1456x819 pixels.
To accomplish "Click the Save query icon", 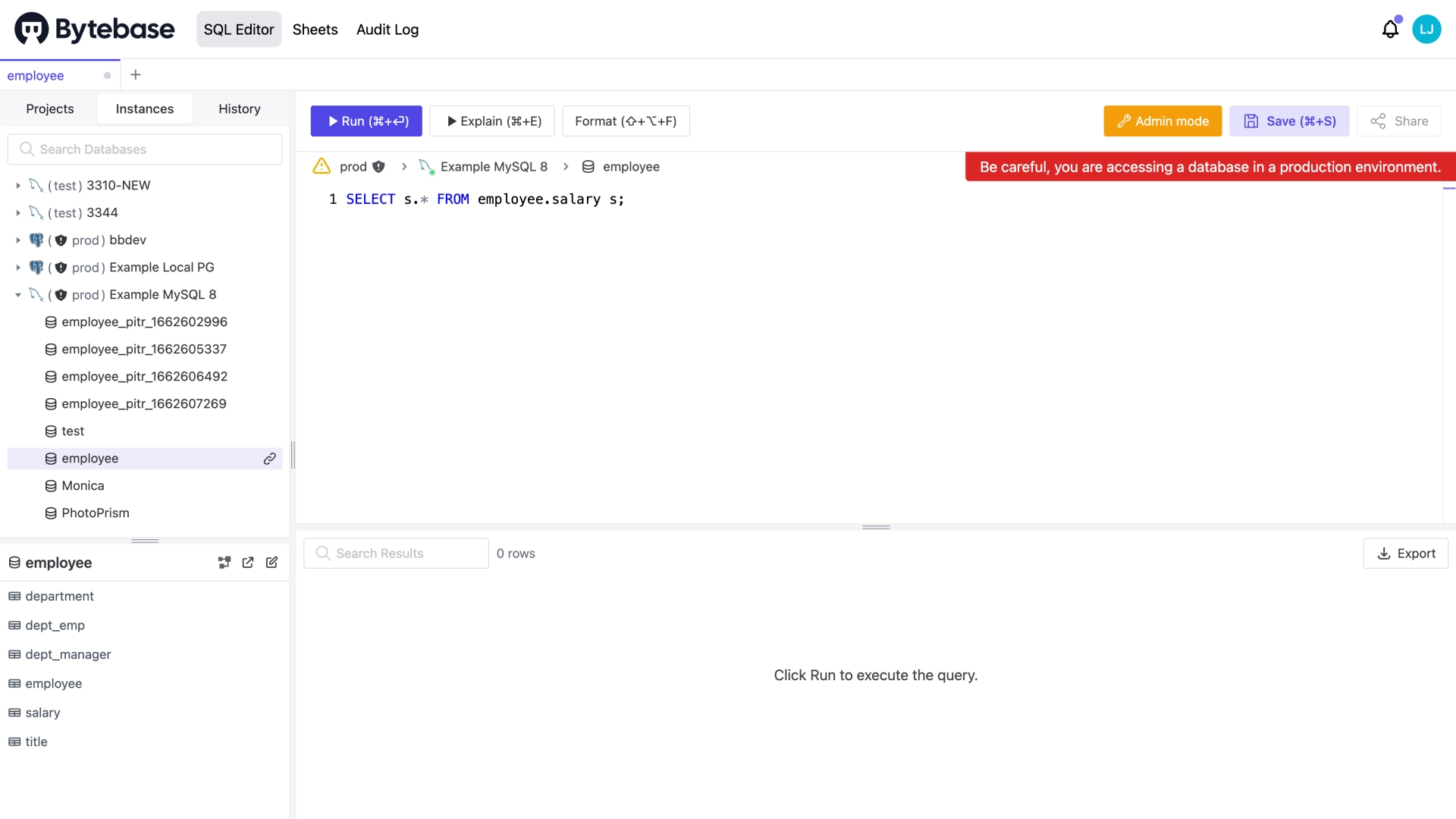I will click(x=1252, y=121).
